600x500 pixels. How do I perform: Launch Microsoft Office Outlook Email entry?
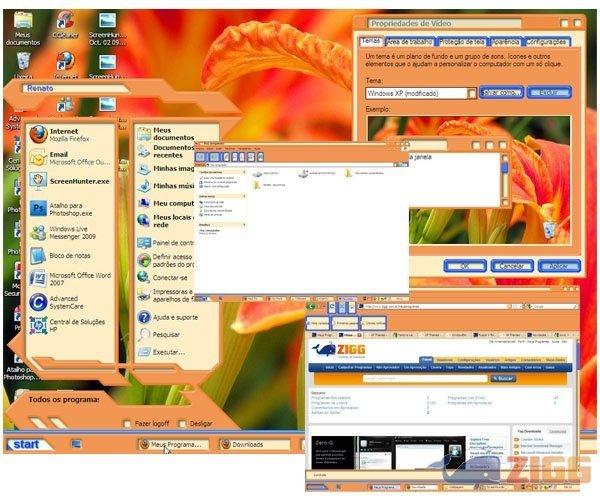coord(70,158)
